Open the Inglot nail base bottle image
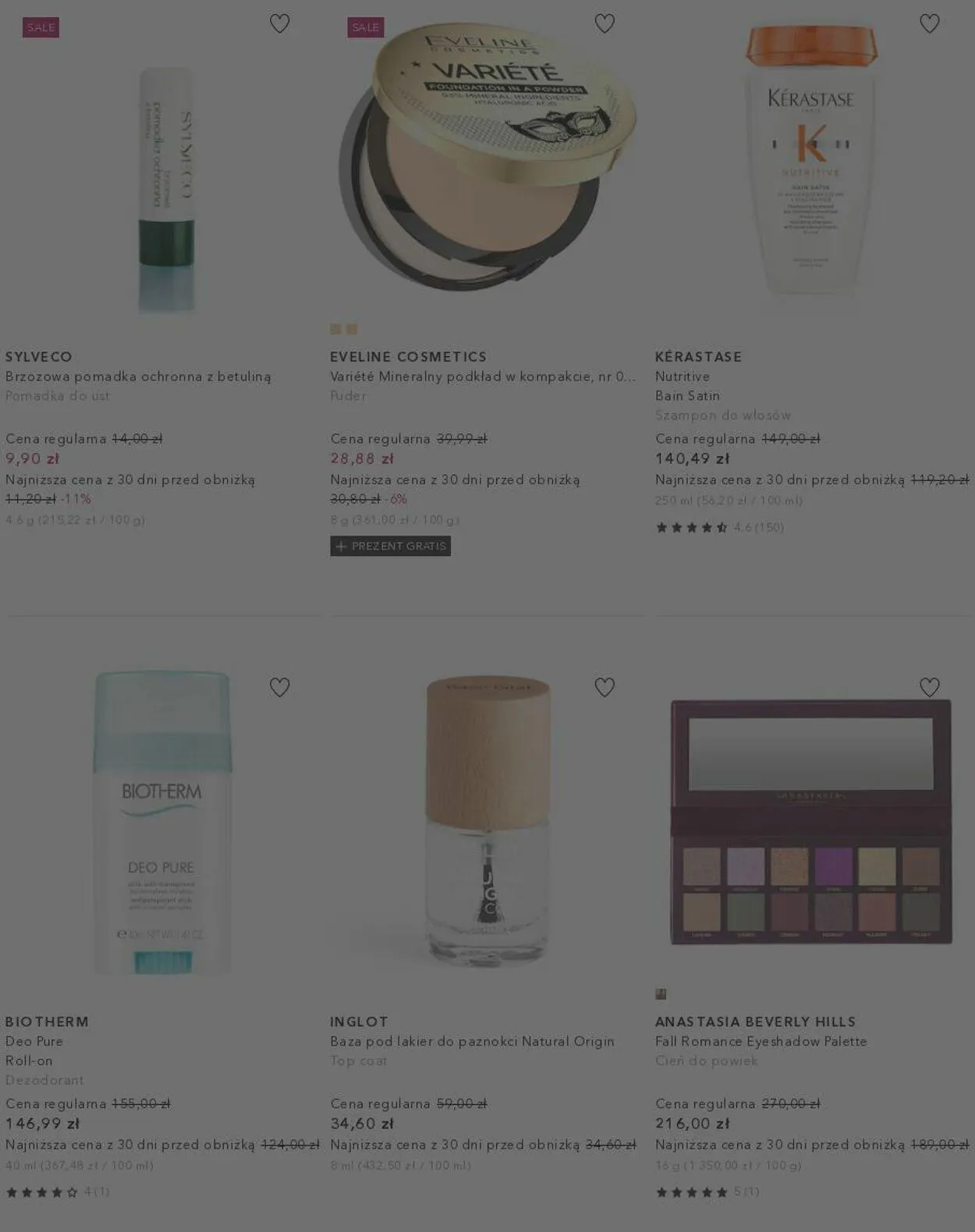Image resolution: width=975 pixels, height=1232 pixels. pyautogui.click(x=487, y=820)
